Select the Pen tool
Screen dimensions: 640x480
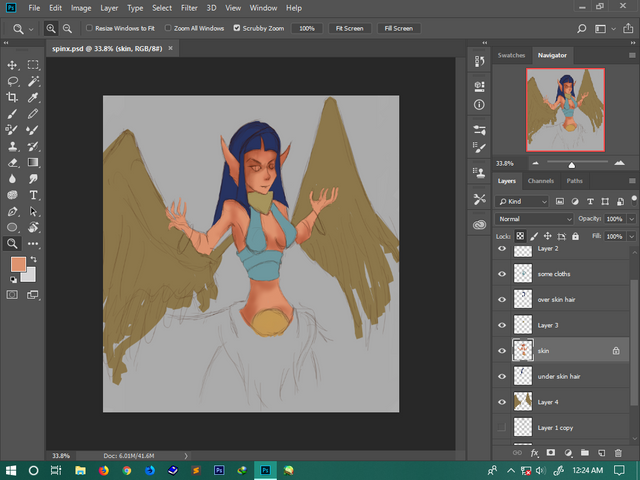pyautogui.click(x=12, y=211)
